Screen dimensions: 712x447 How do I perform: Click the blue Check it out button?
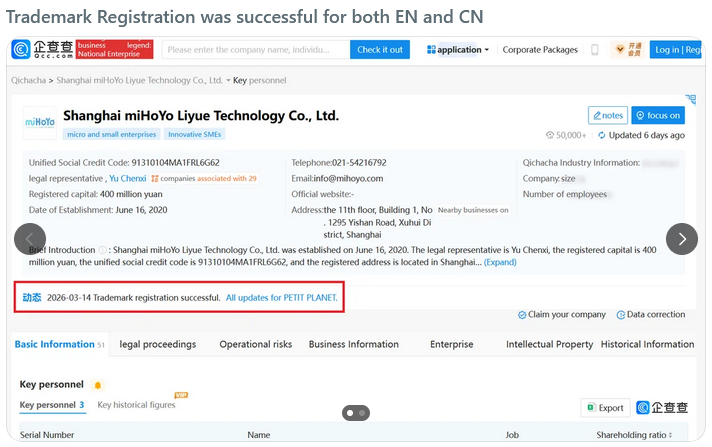click(x=380, y=50)
